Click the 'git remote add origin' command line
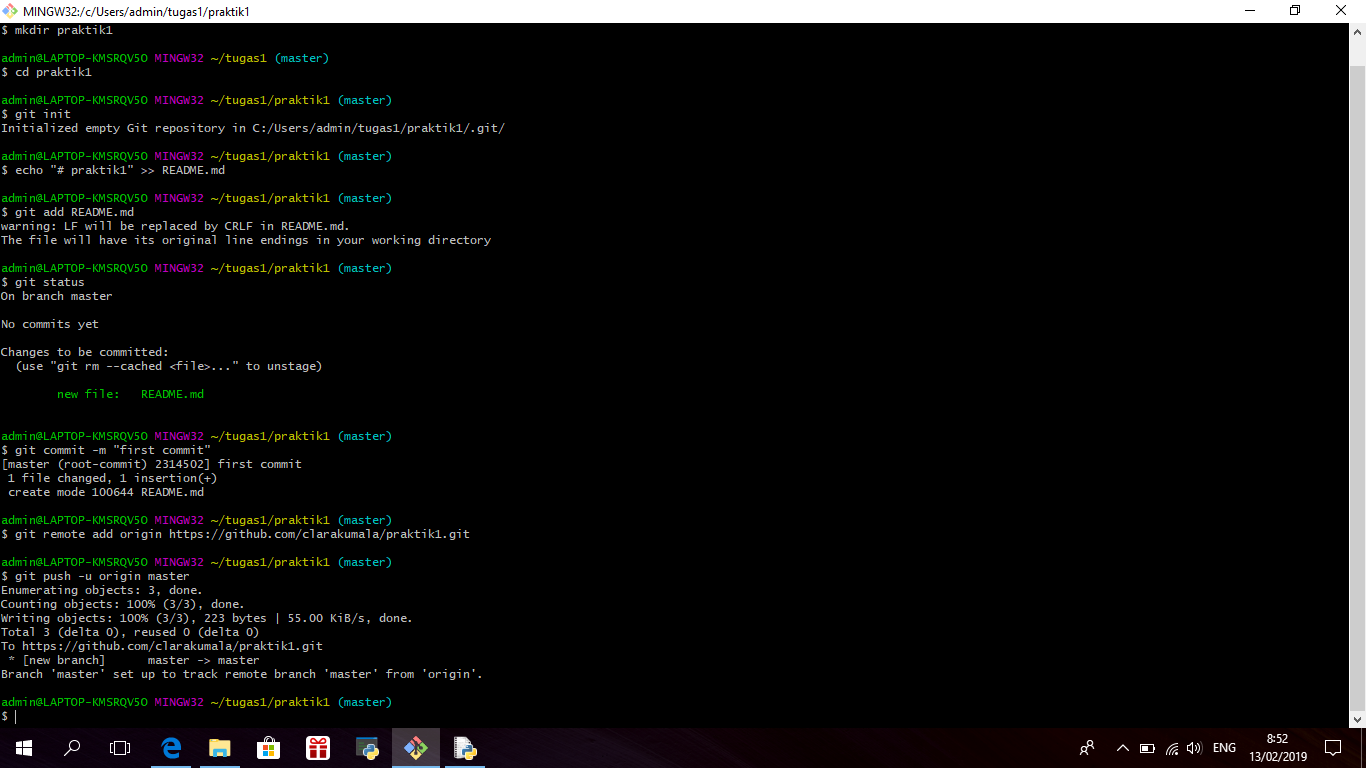Viewport: 1366px width, 768px height. coord(235,534)
